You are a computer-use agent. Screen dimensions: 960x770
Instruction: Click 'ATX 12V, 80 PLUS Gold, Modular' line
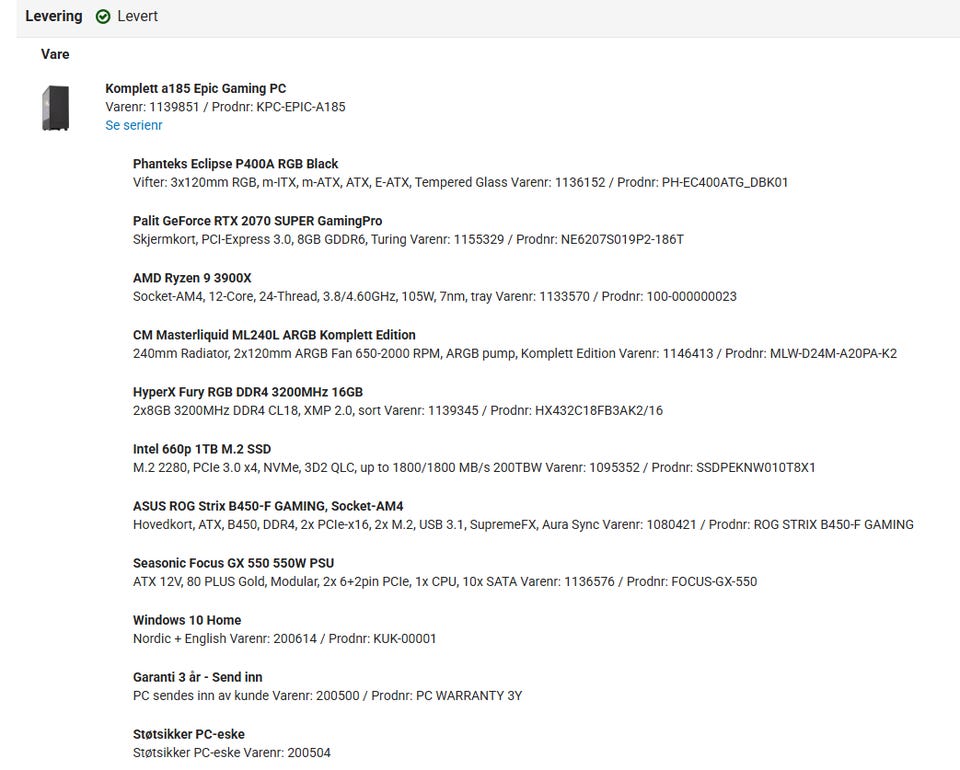point(445,581)
